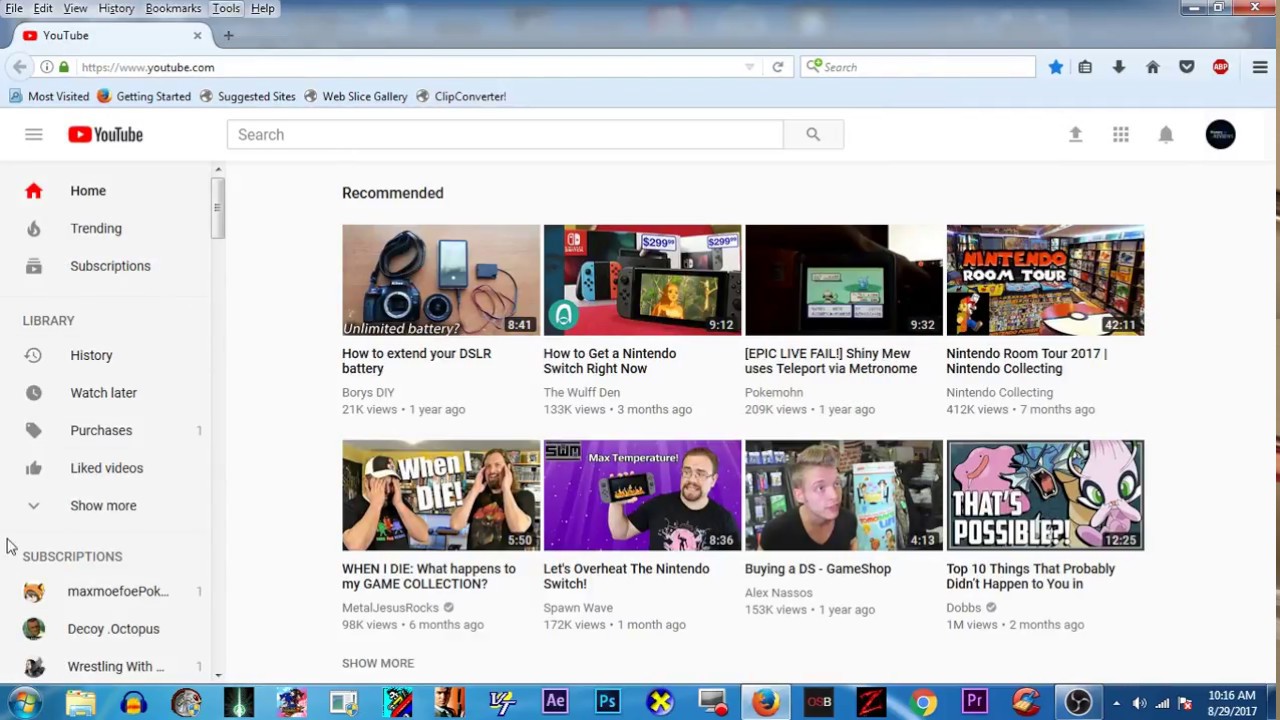Click the Firefox search box

[x=918, y=67]
